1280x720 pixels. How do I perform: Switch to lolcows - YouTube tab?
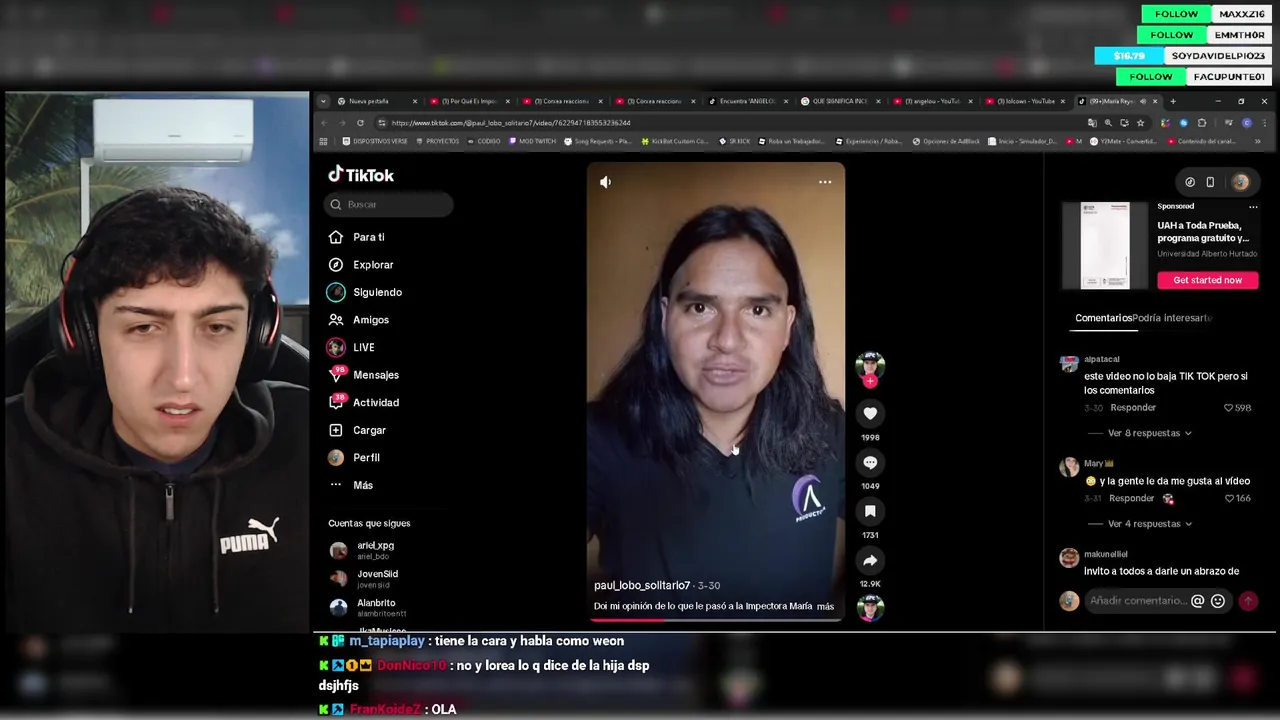[1024, 101]
